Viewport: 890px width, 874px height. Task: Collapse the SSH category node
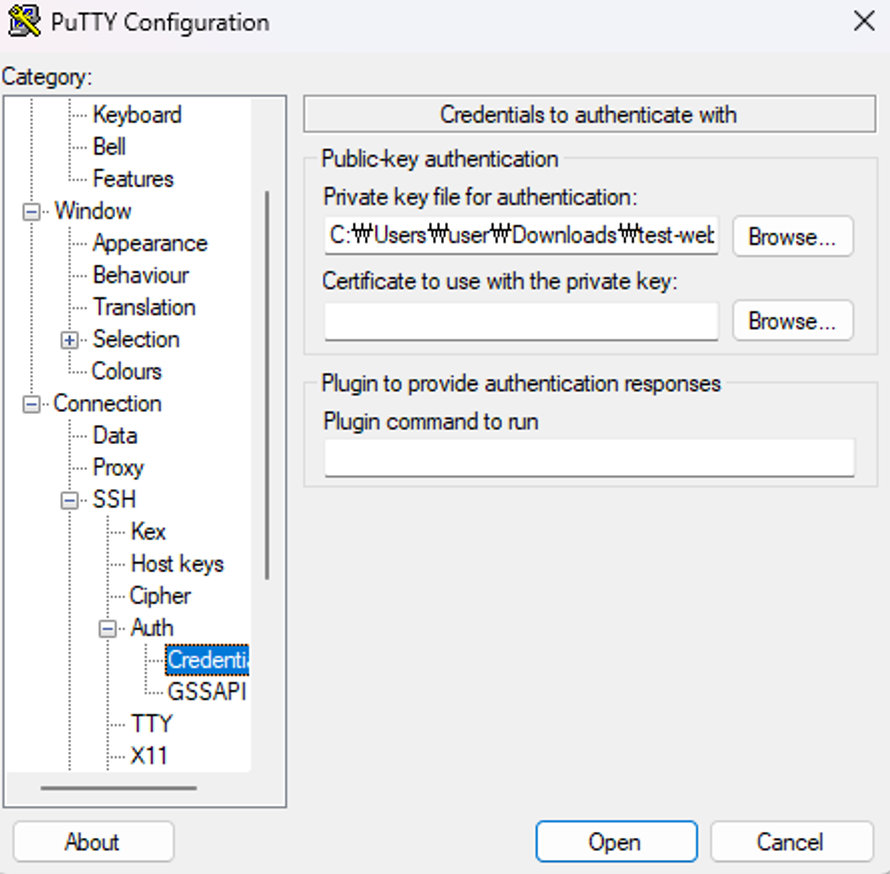click(x=69, y=501)
